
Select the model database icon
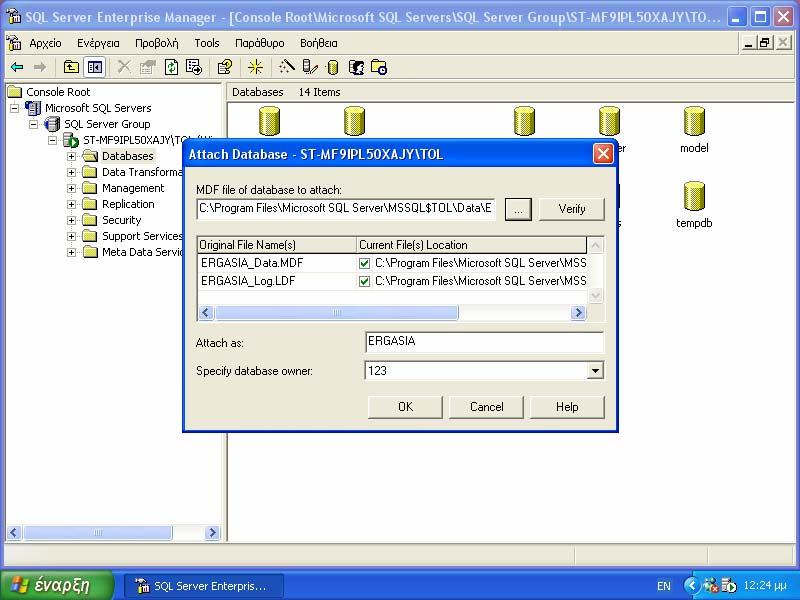(x=694, y=121)
